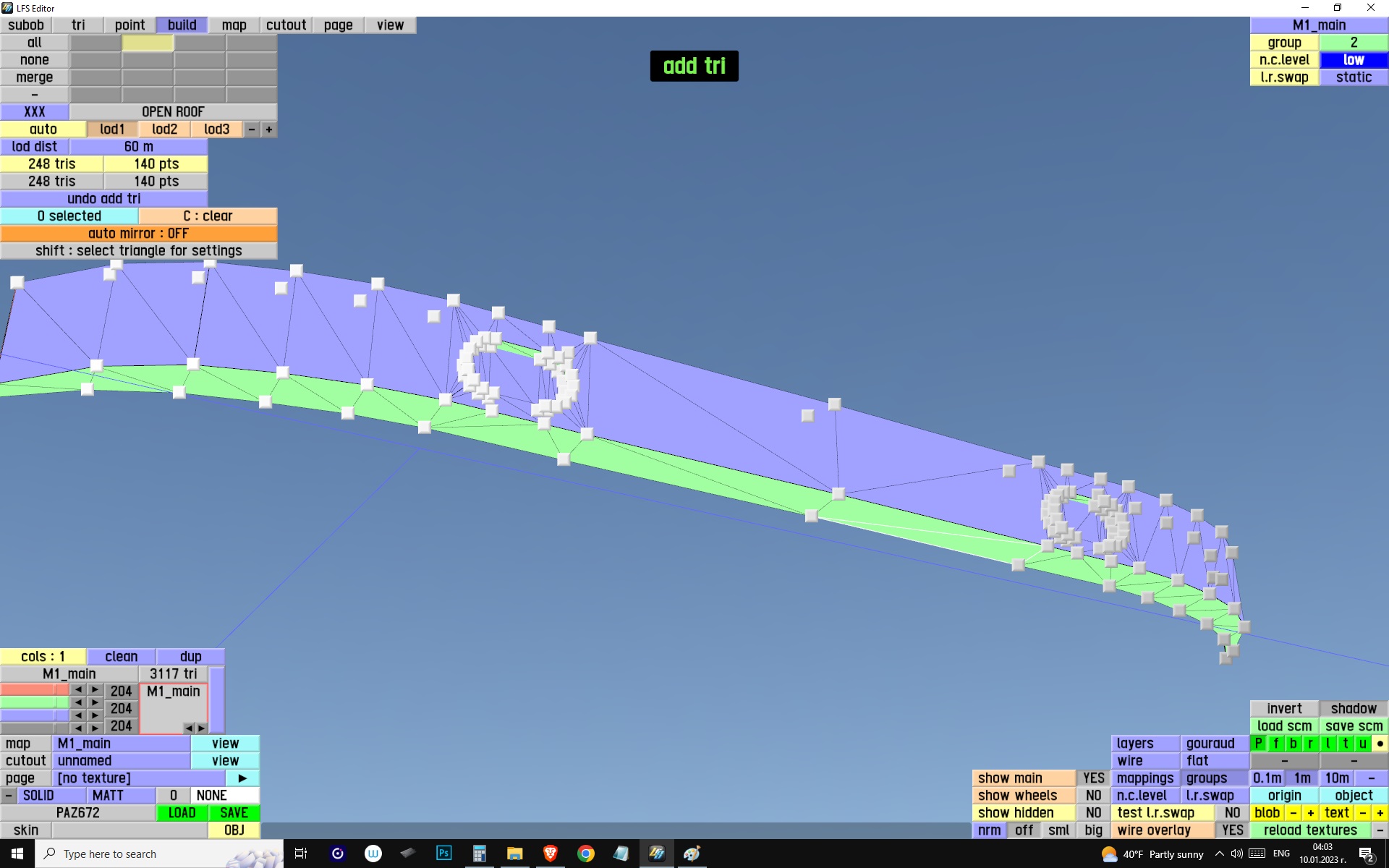Select the lod2 tab
The height and width of the screenshot is (868, 1389).
tap(164, 129)
